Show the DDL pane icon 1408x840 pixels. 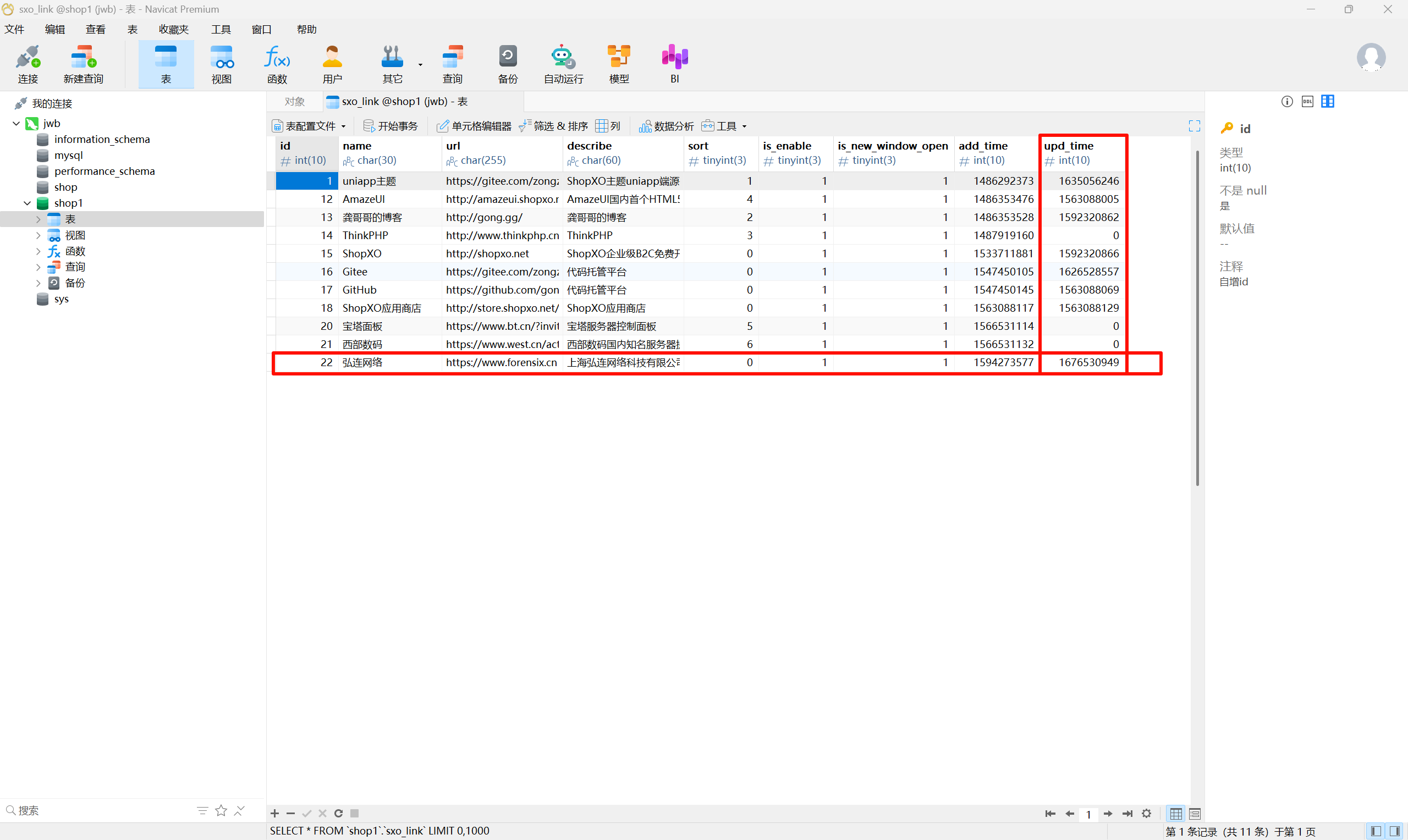(x=1307, y=101)
